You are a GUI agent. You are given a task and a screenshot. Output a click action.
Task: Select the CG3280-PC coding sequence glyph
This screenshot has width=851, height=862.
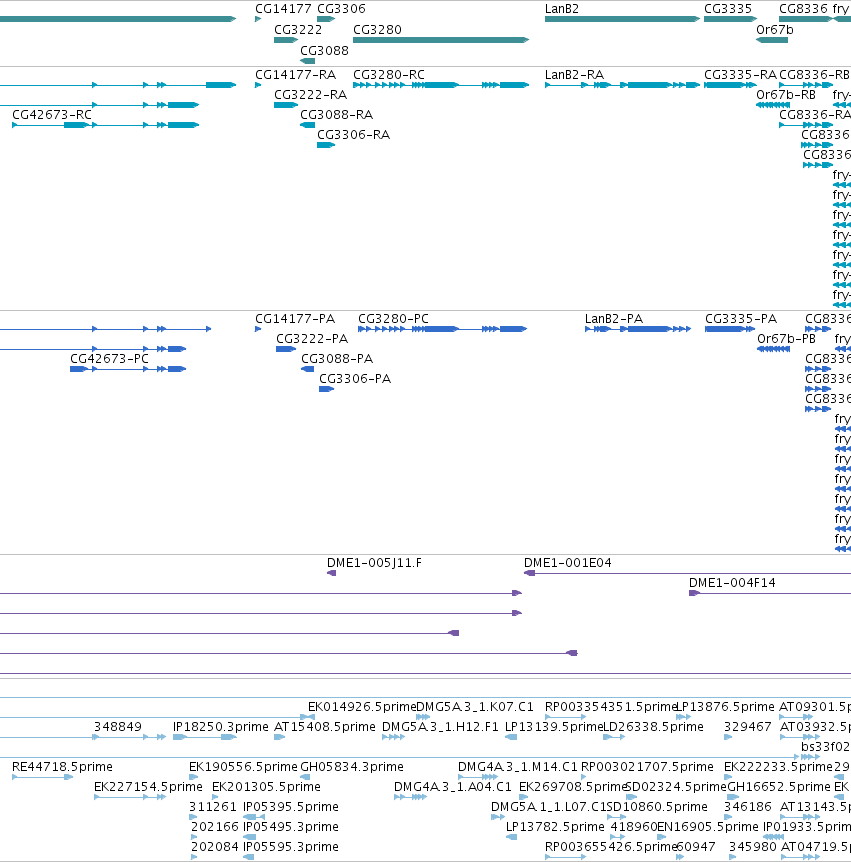[443, 329]
